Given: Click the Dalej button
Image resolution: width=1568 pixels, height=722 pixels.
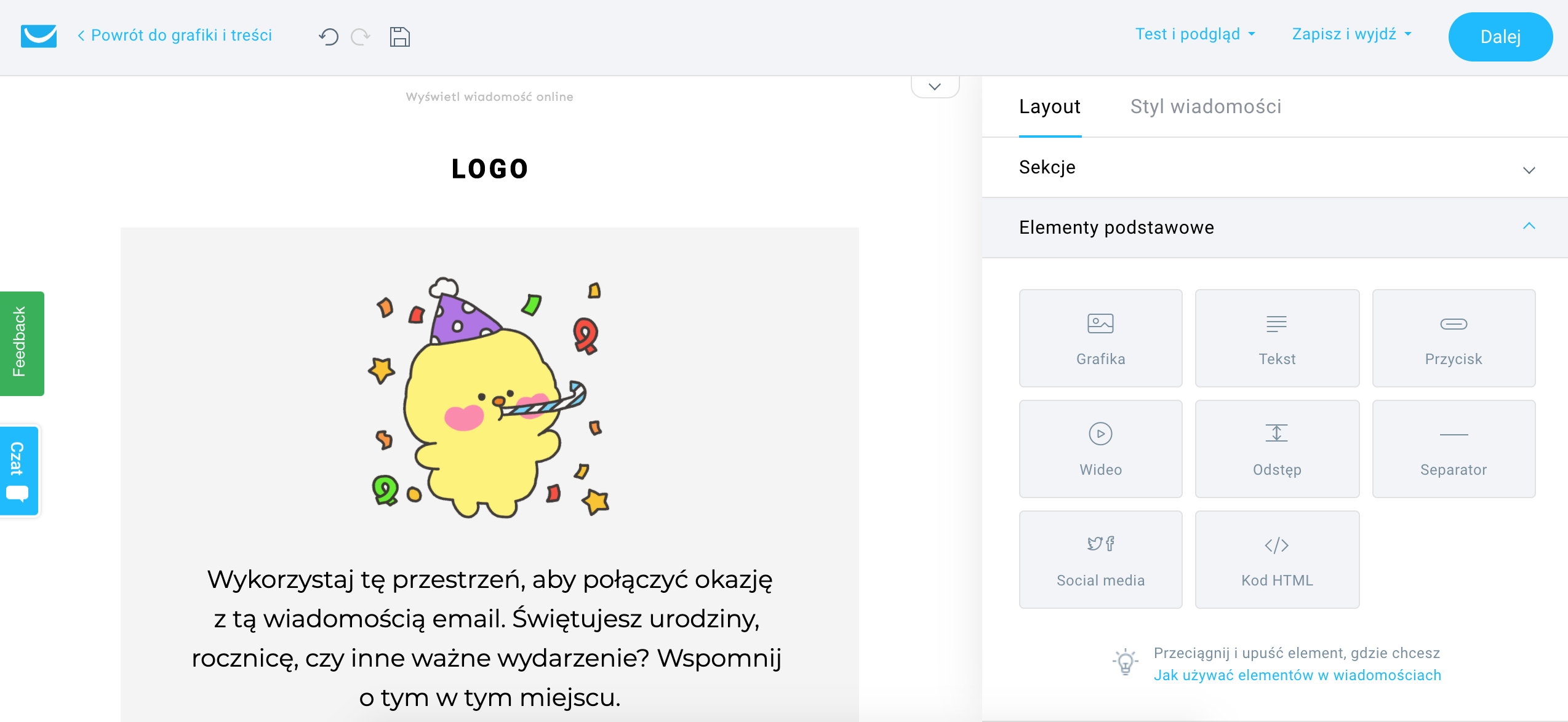Looking at the screenshot, I should tap(1500, 37).
